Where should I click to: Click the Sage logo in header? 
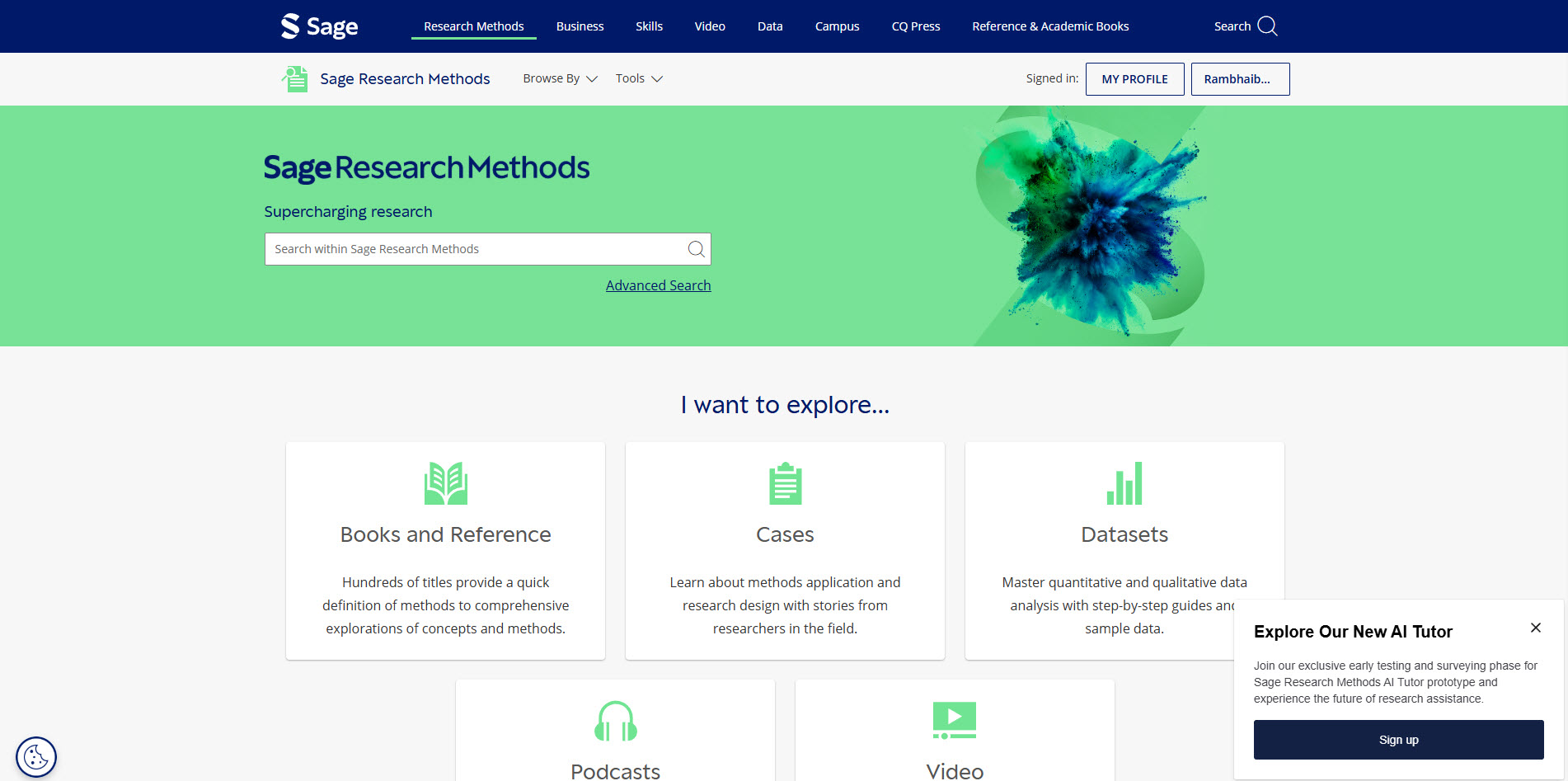pyautogui.click(x=319, y=26)
